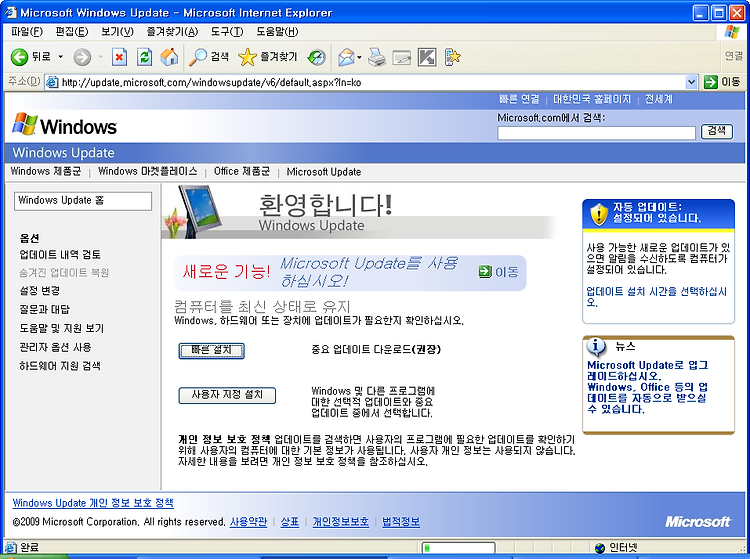Click the page-with-star toolbar icon

tap(452, 57)
